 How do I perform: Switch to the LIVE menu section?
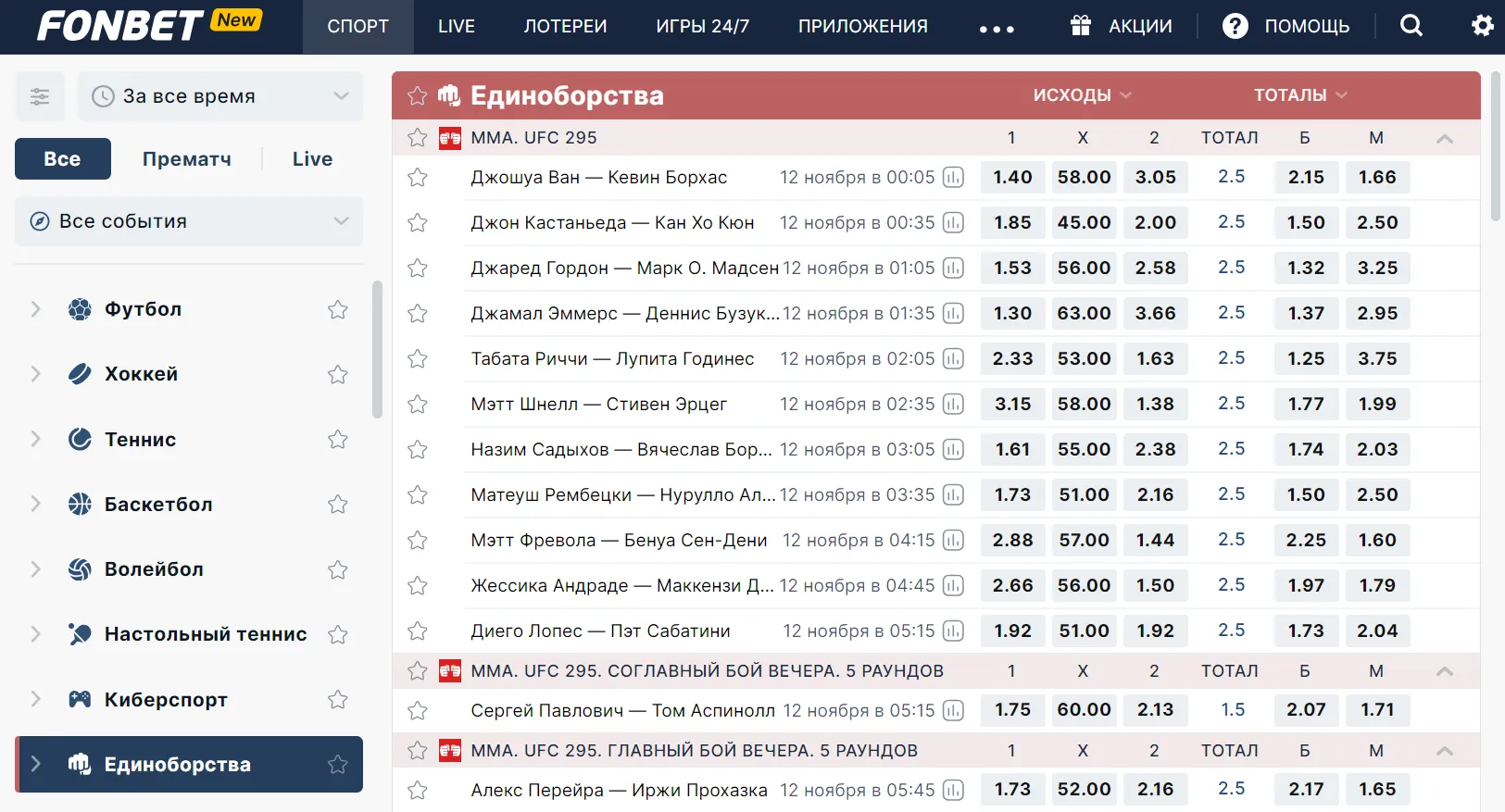(x=456, y=26)
